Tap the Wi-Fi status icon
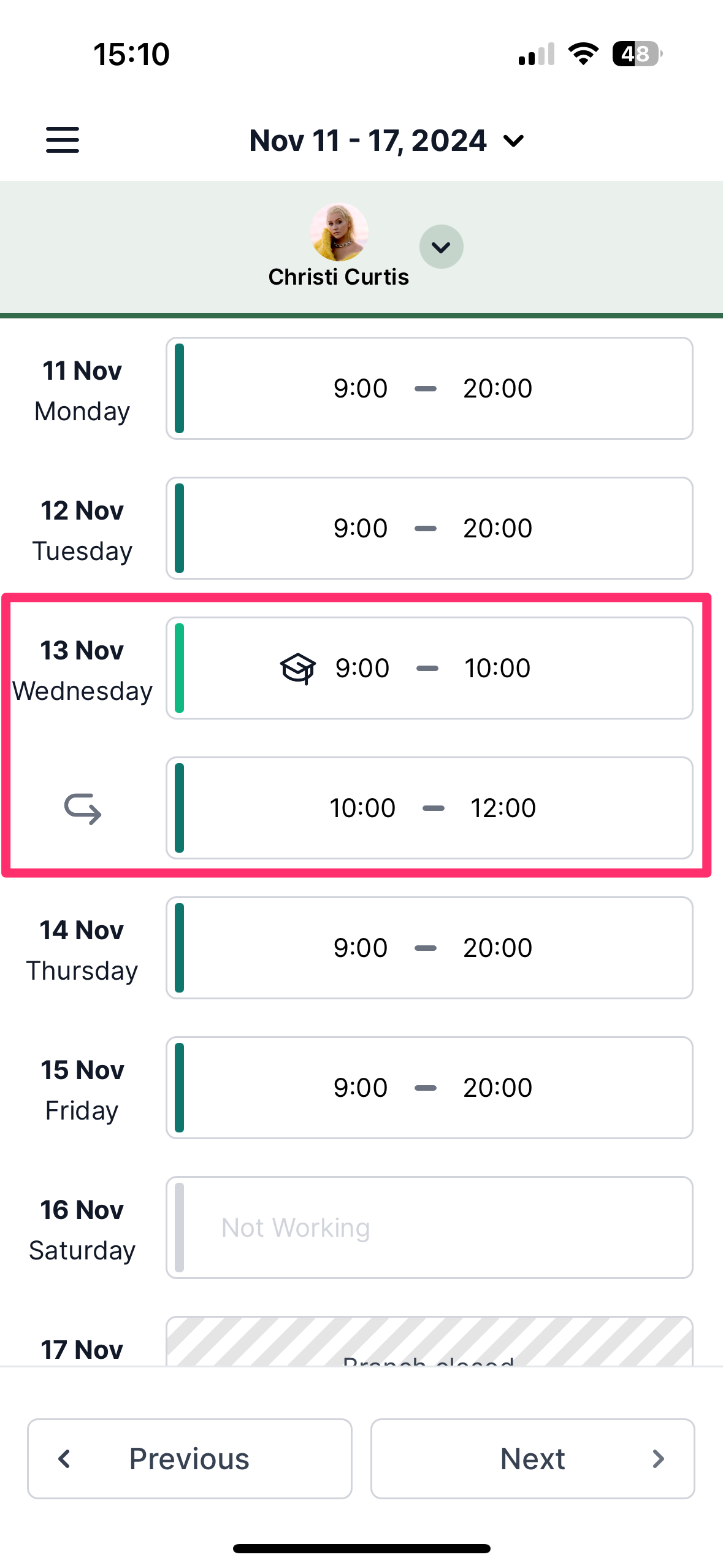The image size is (723, 1568). (583, 54)
